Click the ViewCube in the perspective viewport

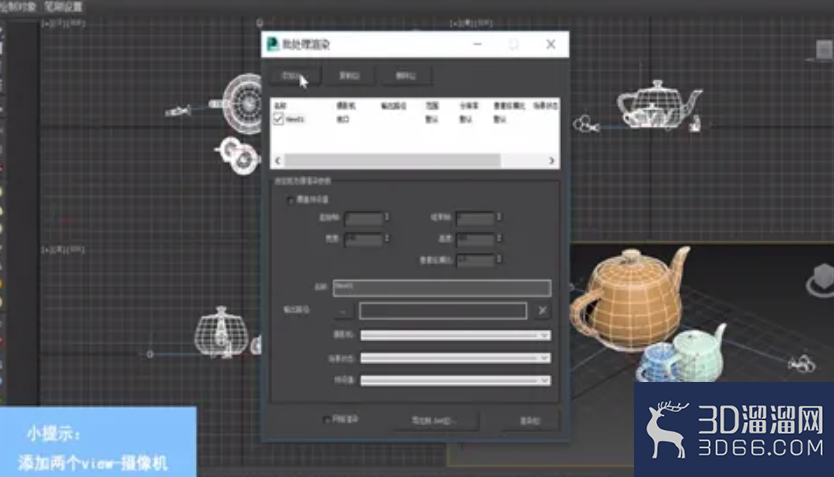[821, 281]
